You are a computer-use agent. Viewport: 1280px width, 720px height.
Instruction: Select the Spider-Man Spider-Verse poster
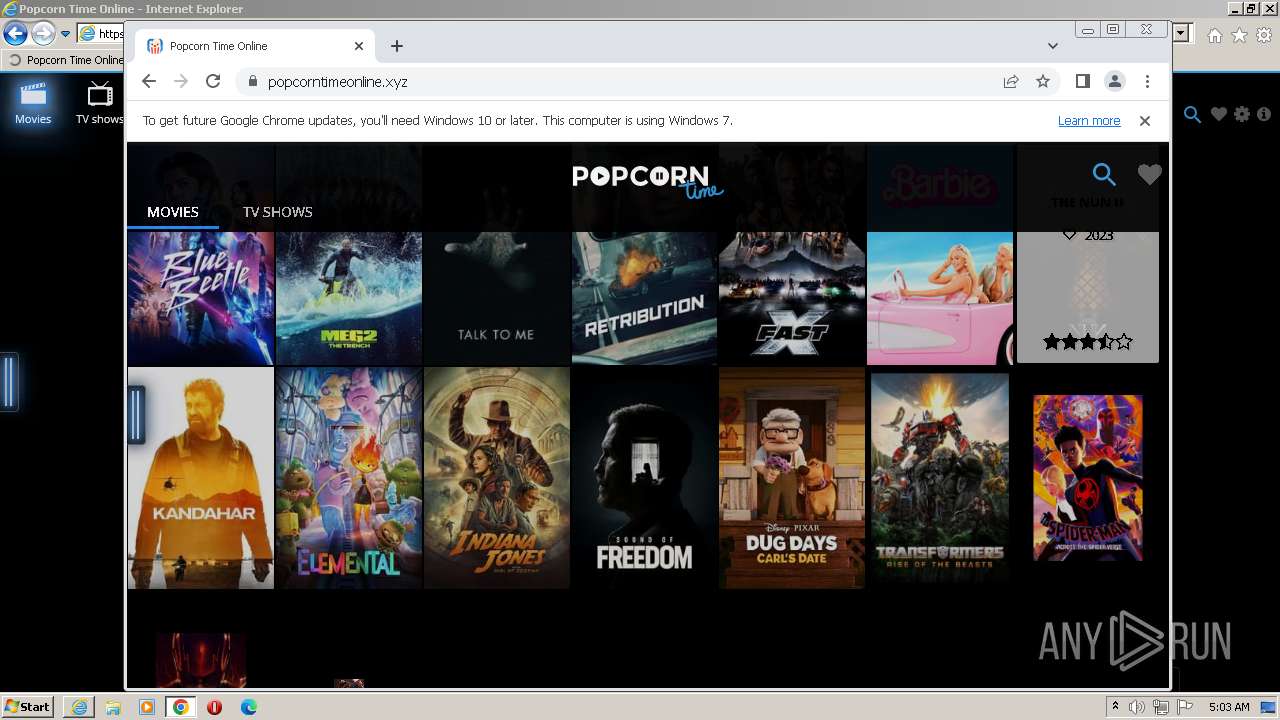tap(1087, 478)
